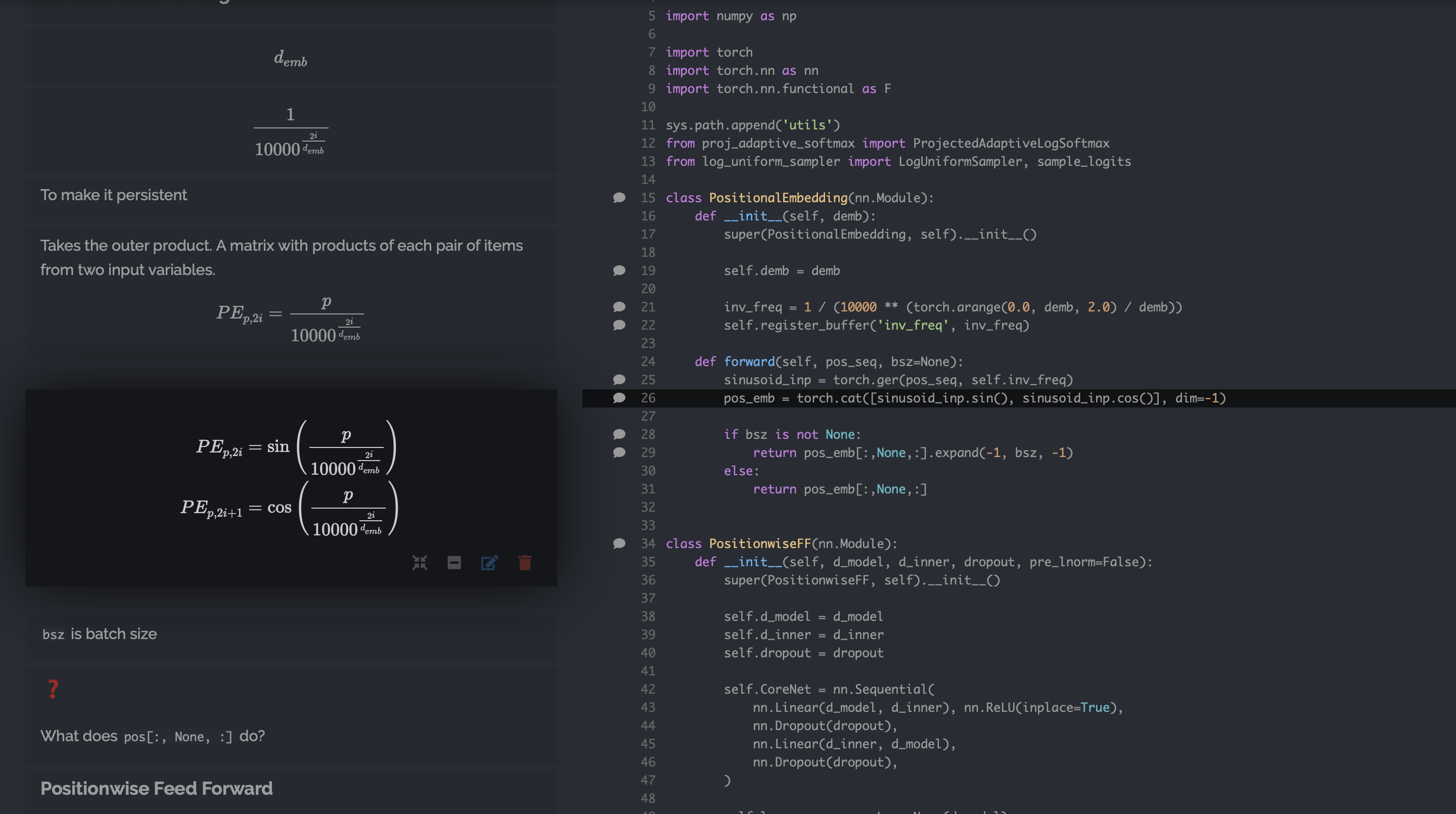The width and height of the screenshot is (1456, 814).
Task: Click the 'bsz is batch size' note
Action: tap(100, 634)
